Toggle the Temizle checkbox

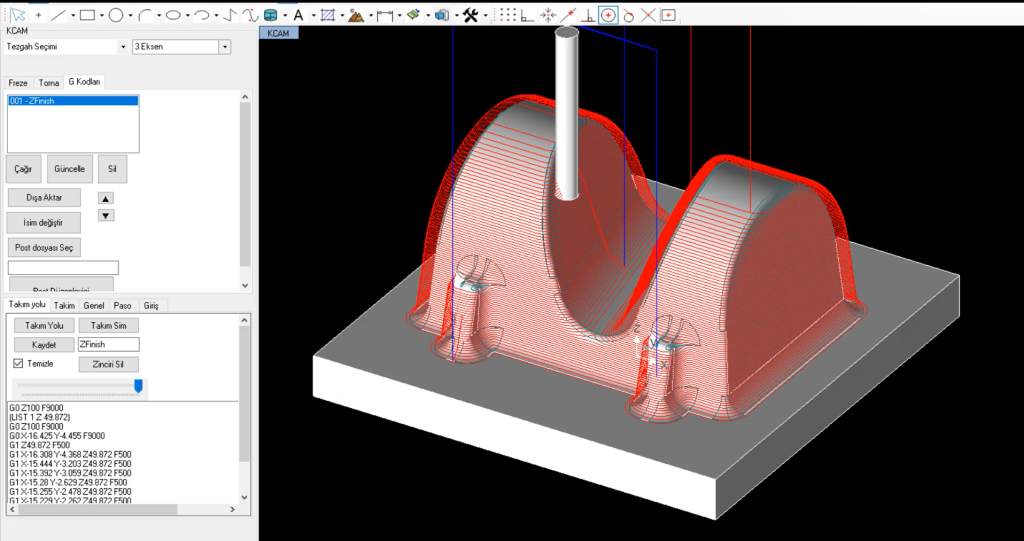click(x=18, y=363)
